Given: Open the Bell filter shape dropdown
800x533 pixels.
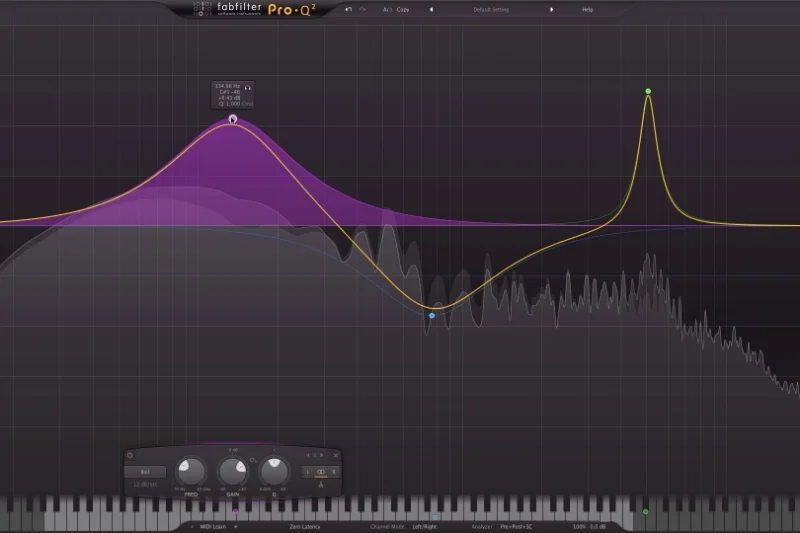Looking at the screenshot, I should tap(145, 472).
